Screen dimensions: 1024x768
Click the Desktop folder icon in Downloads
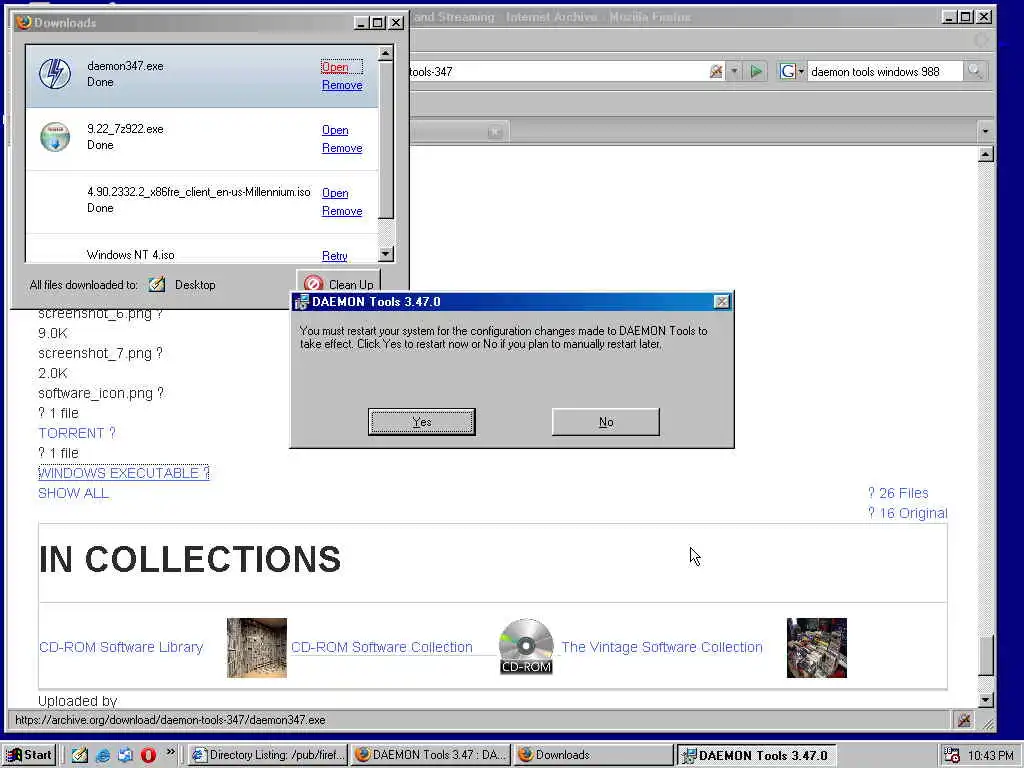(x=157, y=284)
